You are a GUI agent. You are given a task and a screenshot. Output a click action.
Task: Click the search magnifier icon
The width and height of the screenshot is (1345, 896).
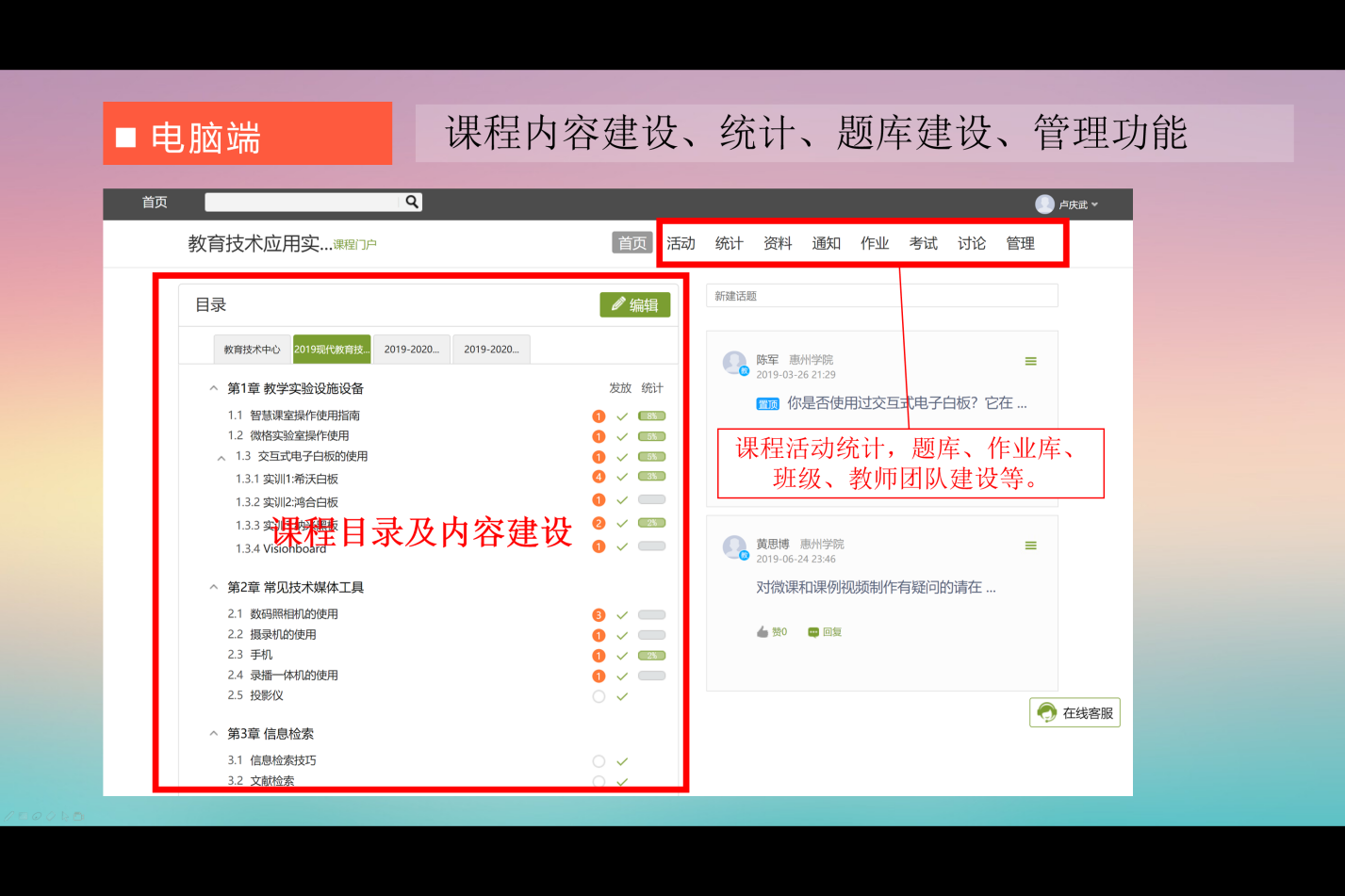tap(412, 202)
